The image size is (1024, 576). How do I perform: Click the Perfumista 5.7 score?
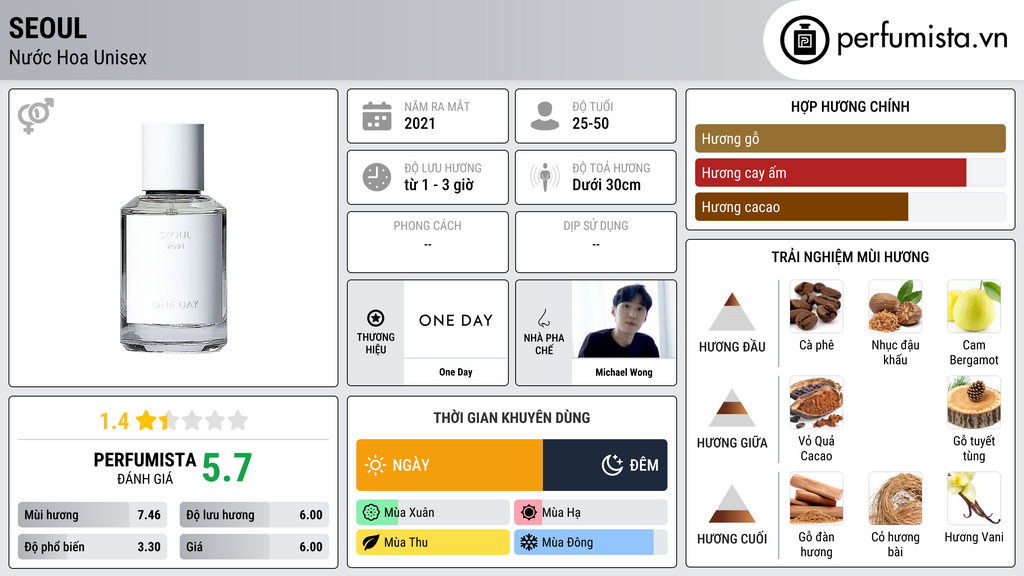(x=227, y=468)
